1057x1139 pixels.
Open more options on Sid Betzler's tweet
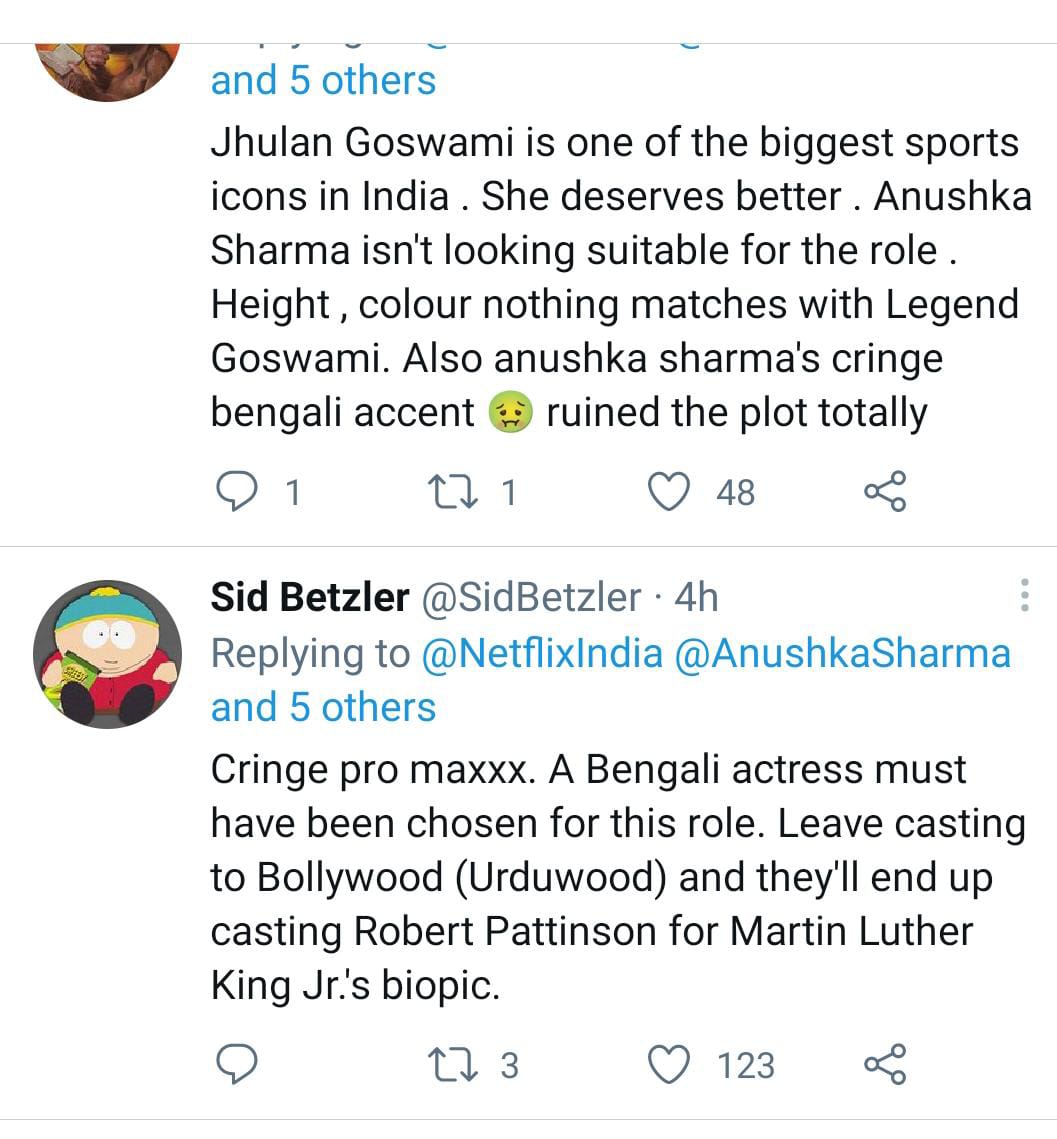(x=1024, y=595)
